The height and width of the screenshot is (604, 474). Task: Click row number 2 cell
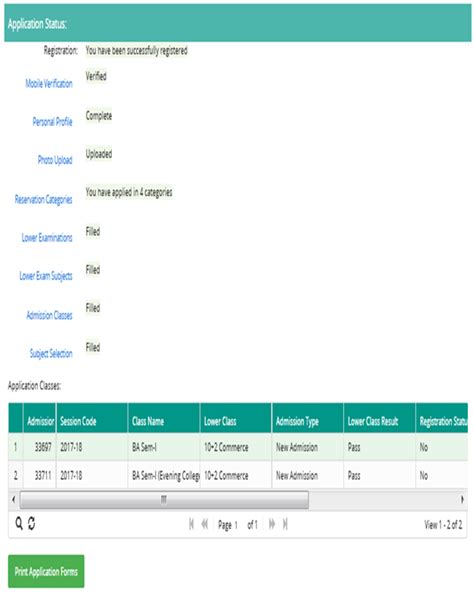[15, 475]
